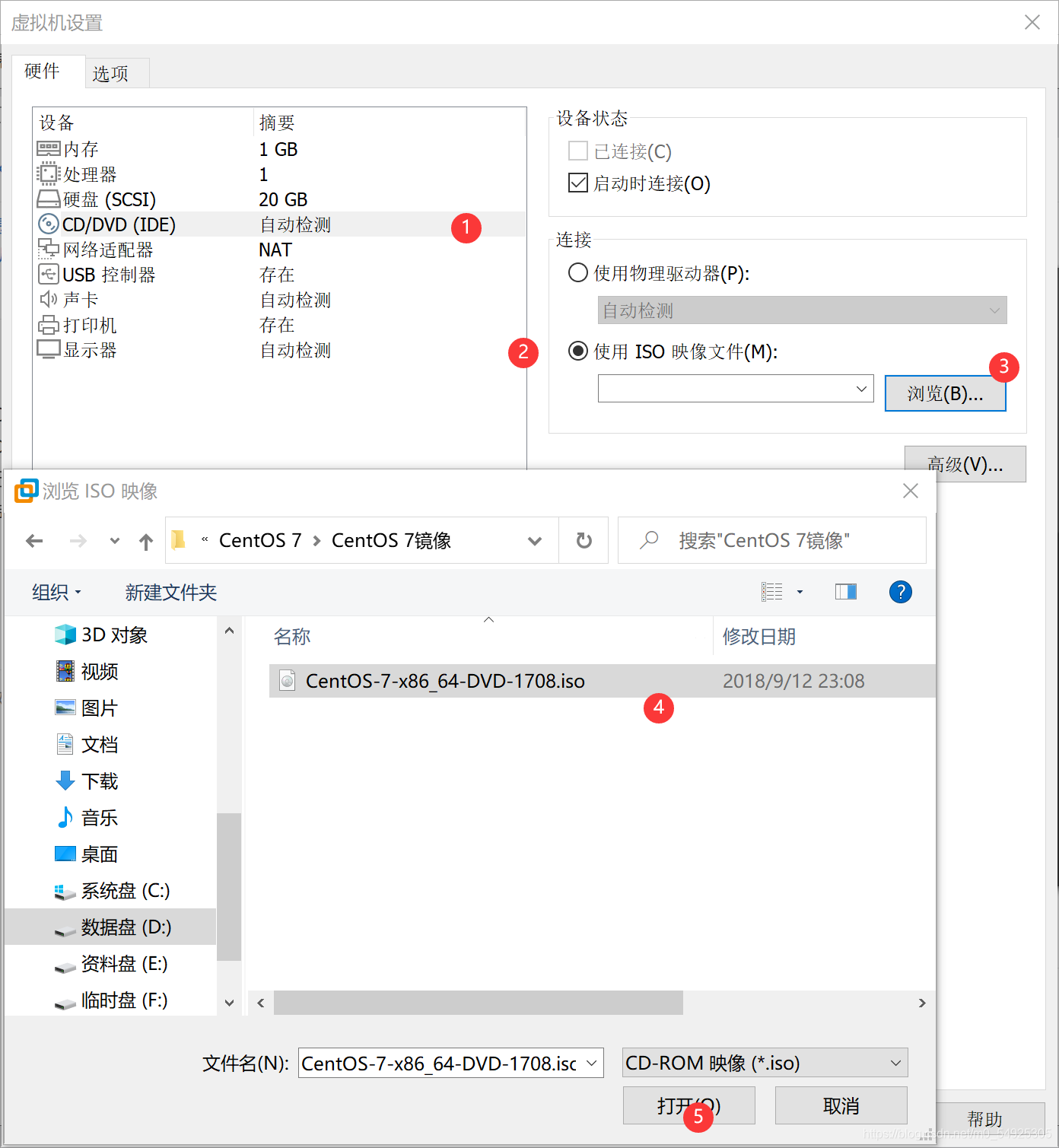Select 使用物理驱动器(P) radio button
The image size is (1059, 1148).
[578, 272]
